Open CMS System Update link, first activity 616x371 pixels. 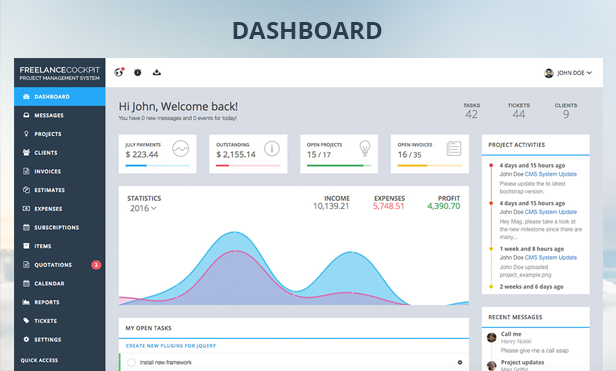[551, 174]
